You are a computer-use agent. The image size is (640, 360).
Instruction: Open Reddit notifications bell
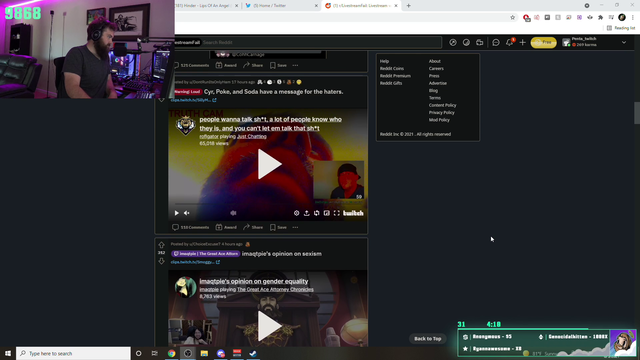pyautogui.click(x=509, y=42)
